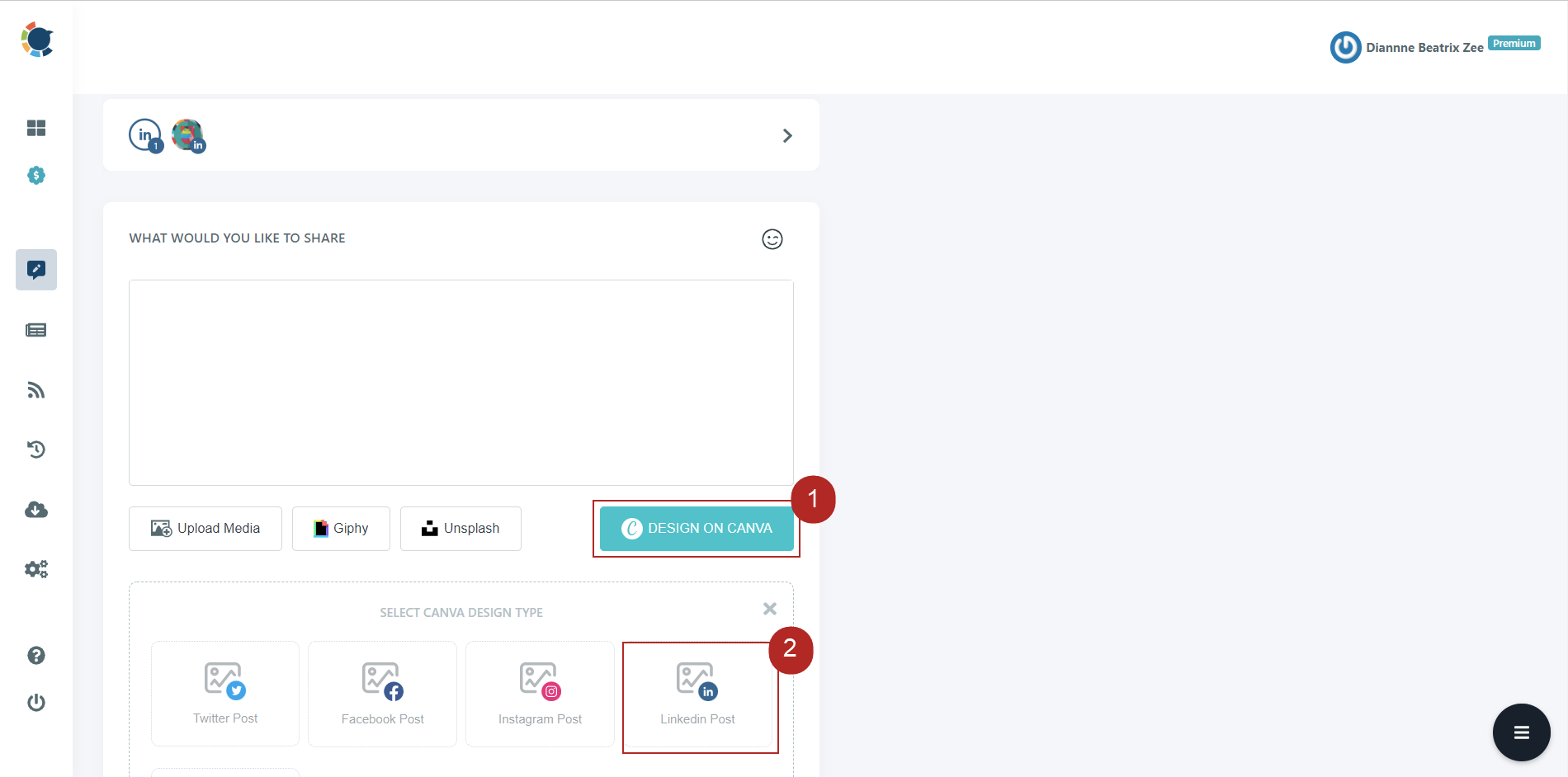1568x777 pixels.
Task: Select the Linkedin Post design type
Action: click(697, 695)
